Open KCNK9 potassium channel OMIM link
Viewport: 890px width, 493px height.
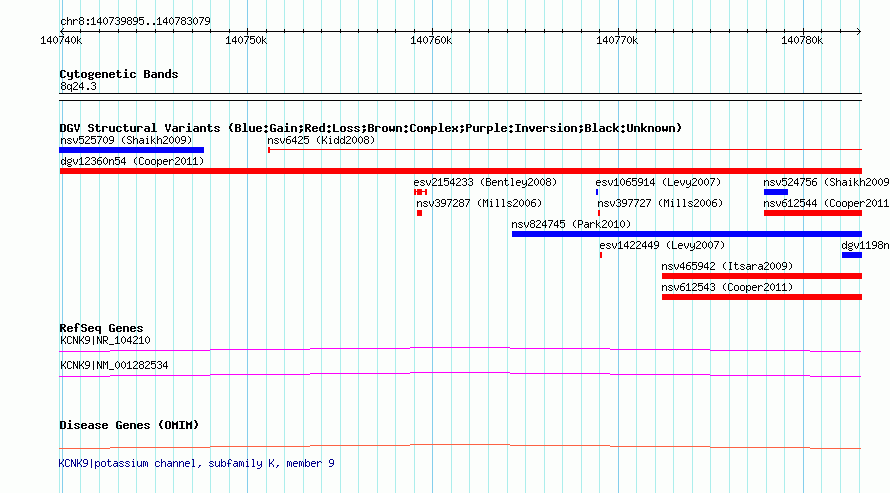click(x=196, y=463)
